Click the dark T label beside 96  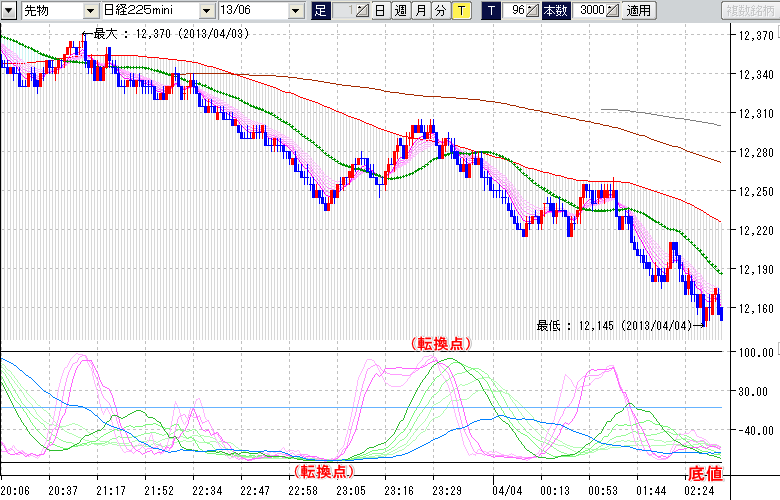[490, 11]
